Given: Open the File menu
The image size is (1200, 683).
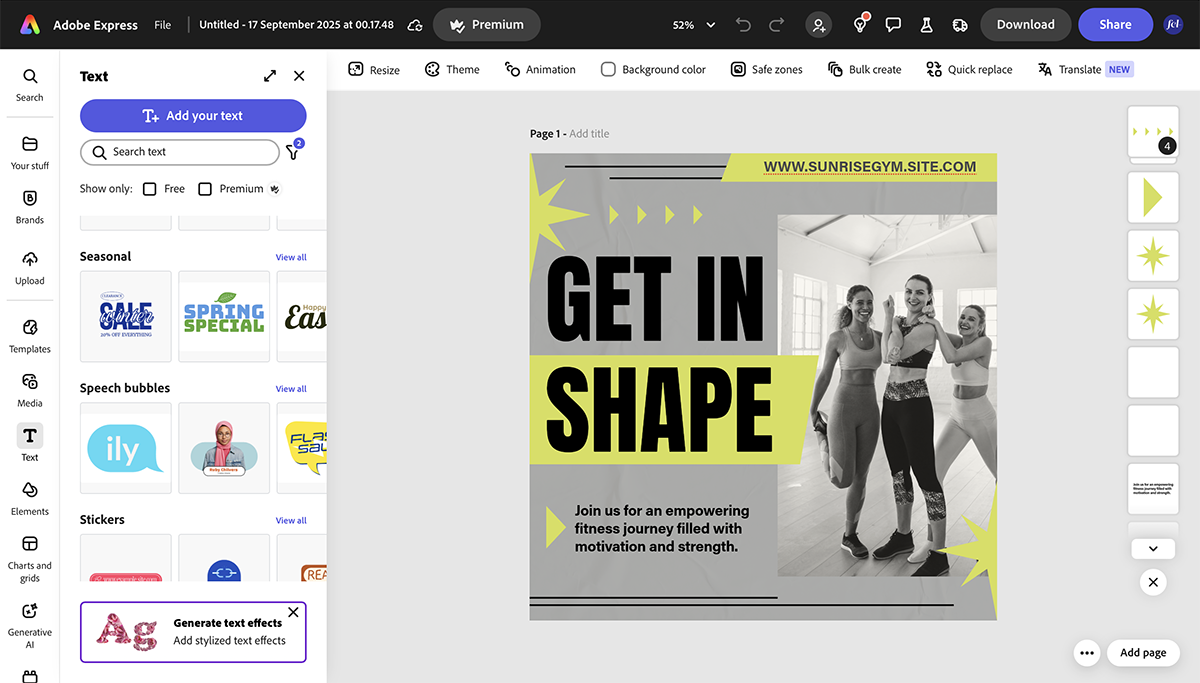Looking at the screenshot, I should [x=162, y=24].
